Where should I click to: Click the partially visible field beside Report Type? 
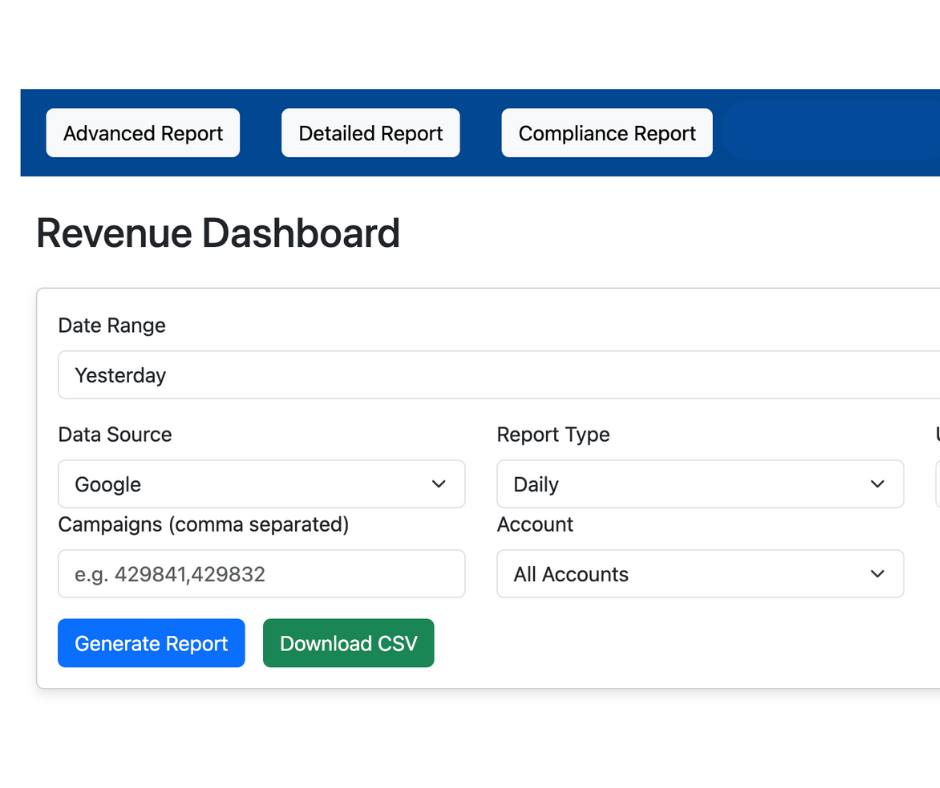936,484
